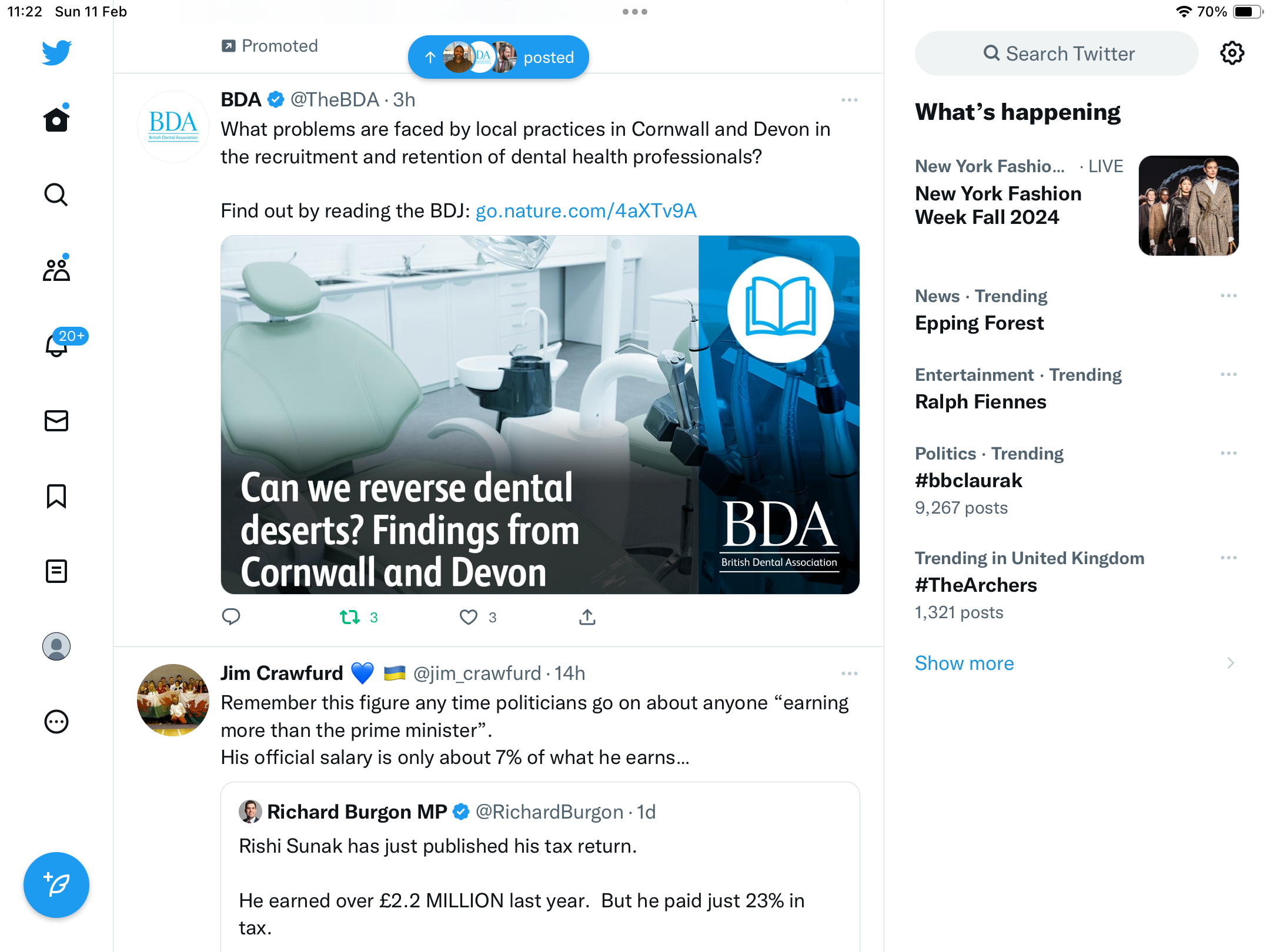Open options for #TheArchers trend
This screenshot has width=1270, height=952.
(x=1229, y=558)
